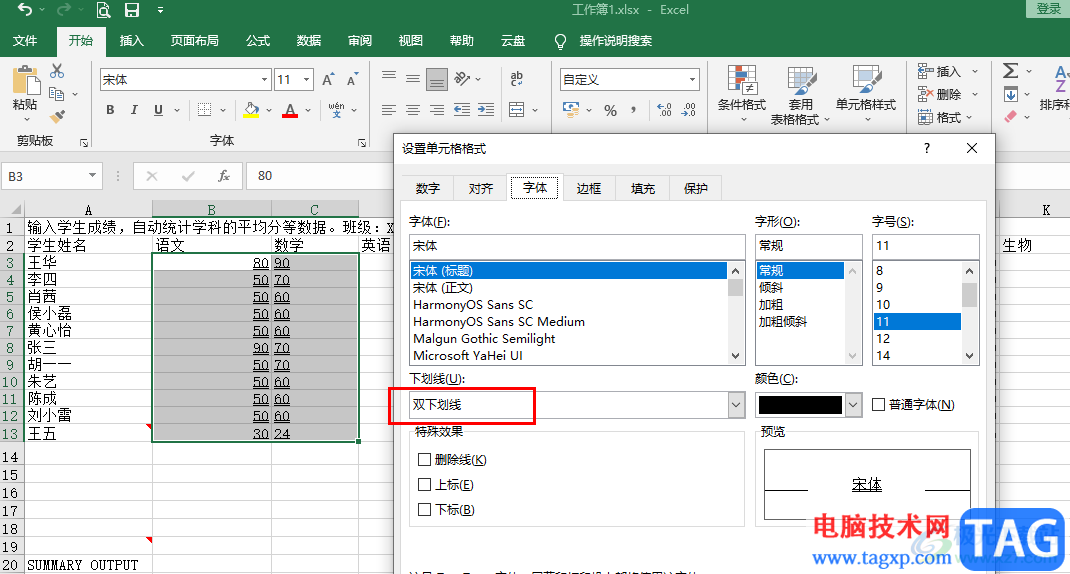The image size is (1070, 574).
Task: Click the Format Painter brush icon
Action: 57,117
